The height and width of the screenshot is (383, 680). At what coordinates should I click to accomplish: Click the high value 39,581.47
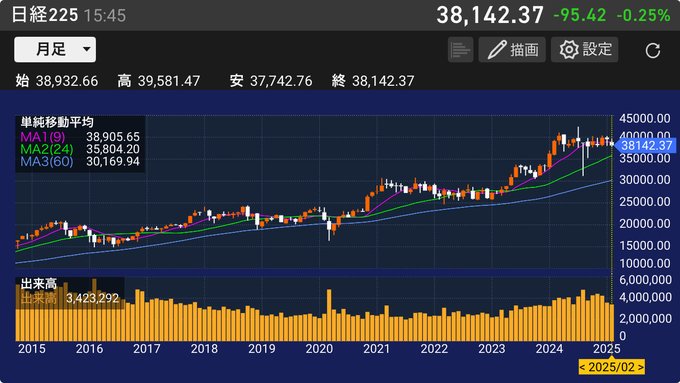(169, 81)
